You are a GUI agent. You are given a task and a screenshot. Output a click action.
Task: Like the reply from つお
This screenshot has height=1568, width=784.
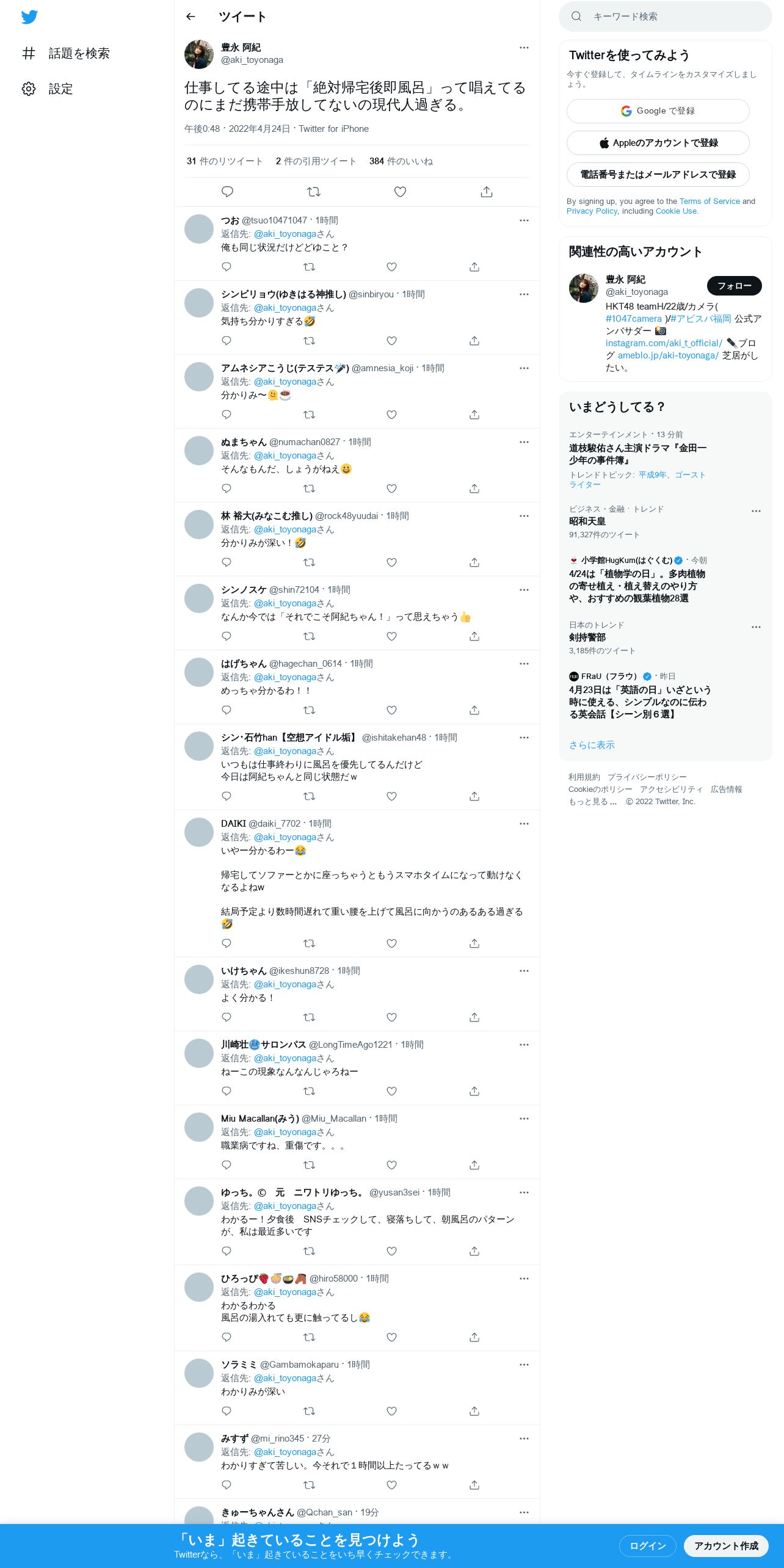point(392,267)
